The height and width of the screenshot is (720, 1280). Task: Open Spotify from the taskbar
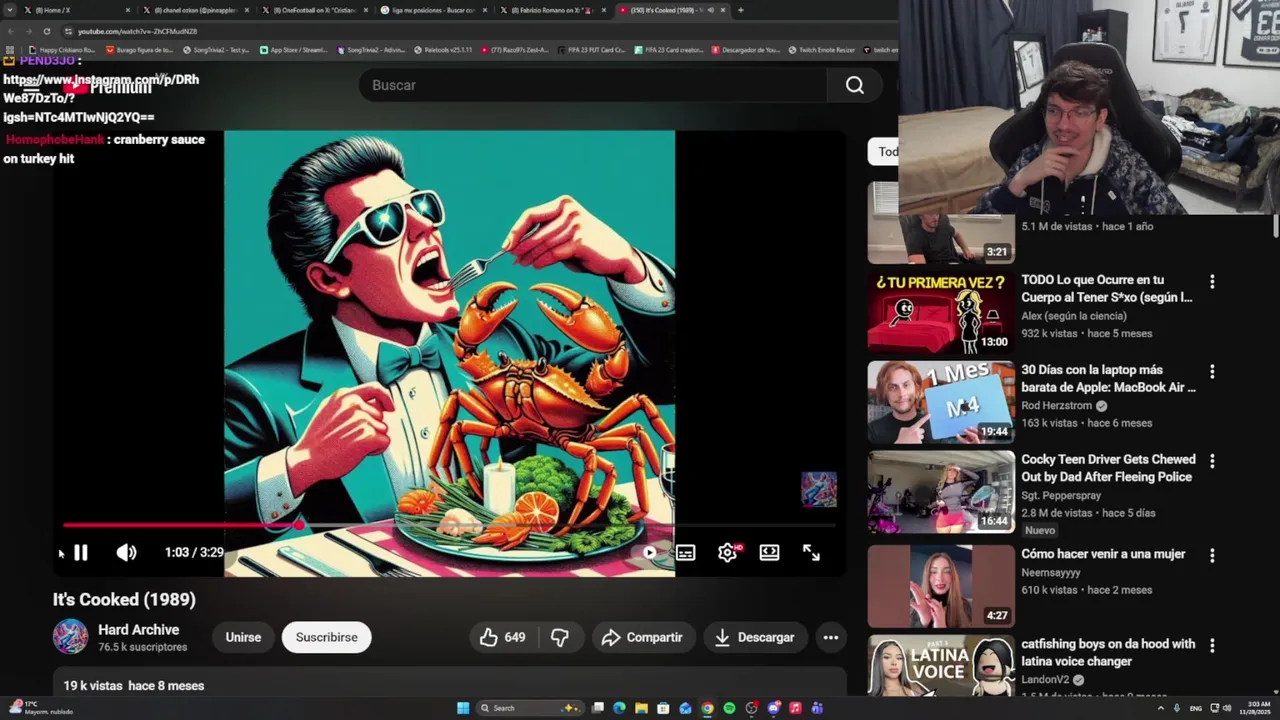pyautogui.click(x=729, y=708)
